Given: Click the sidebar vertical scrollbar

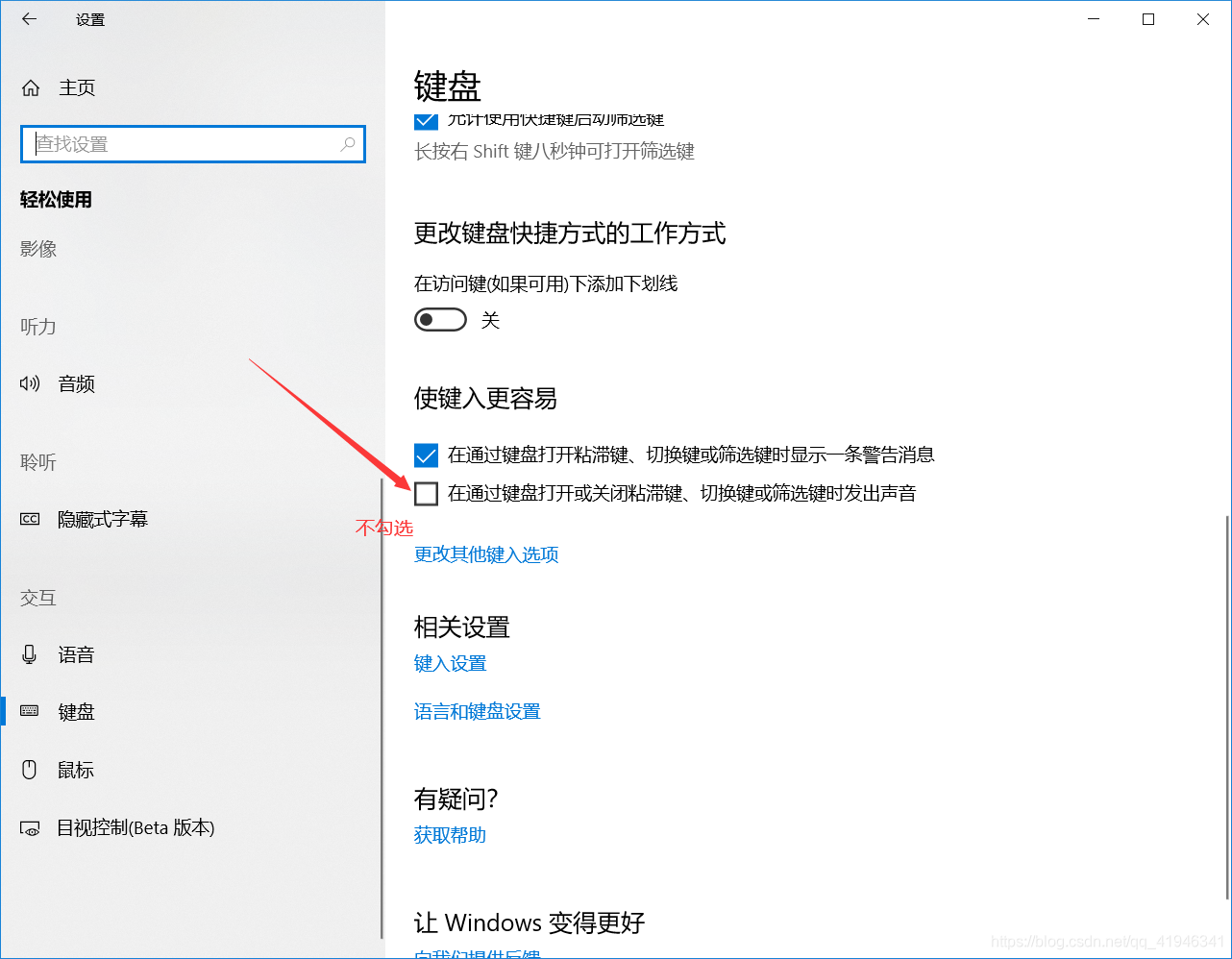Looking at the screenshot, I should pos(382,709).
